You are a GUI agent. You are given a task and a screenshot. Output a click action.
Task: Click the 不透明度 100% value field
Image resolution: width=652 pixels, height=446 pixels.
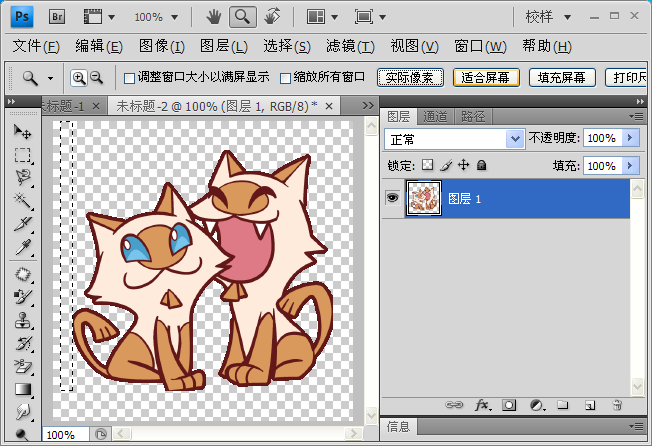(602, 138)
